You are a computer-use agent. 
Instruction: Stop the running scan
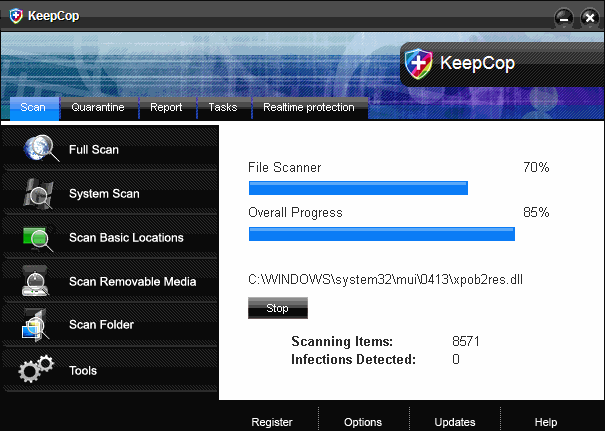tap(278, 308)
